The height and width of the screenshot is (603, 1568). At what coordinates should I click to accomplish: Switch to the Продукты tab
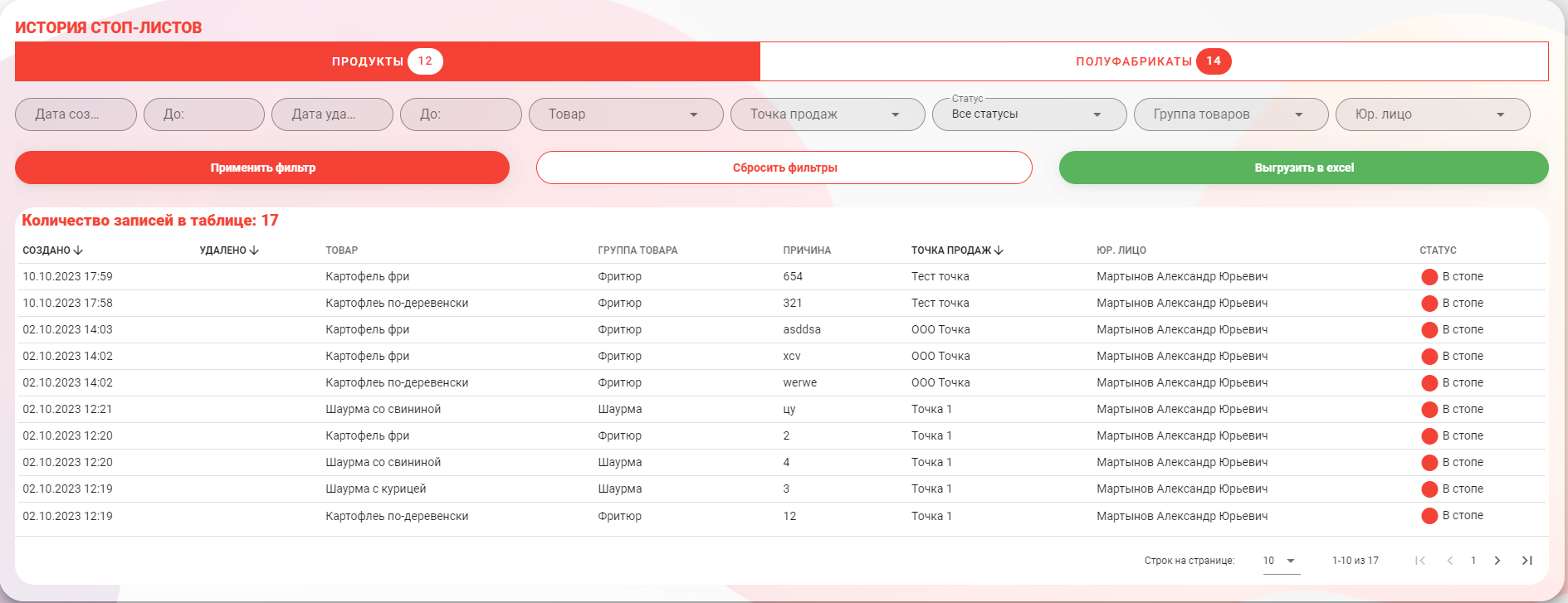click(387, 61)
